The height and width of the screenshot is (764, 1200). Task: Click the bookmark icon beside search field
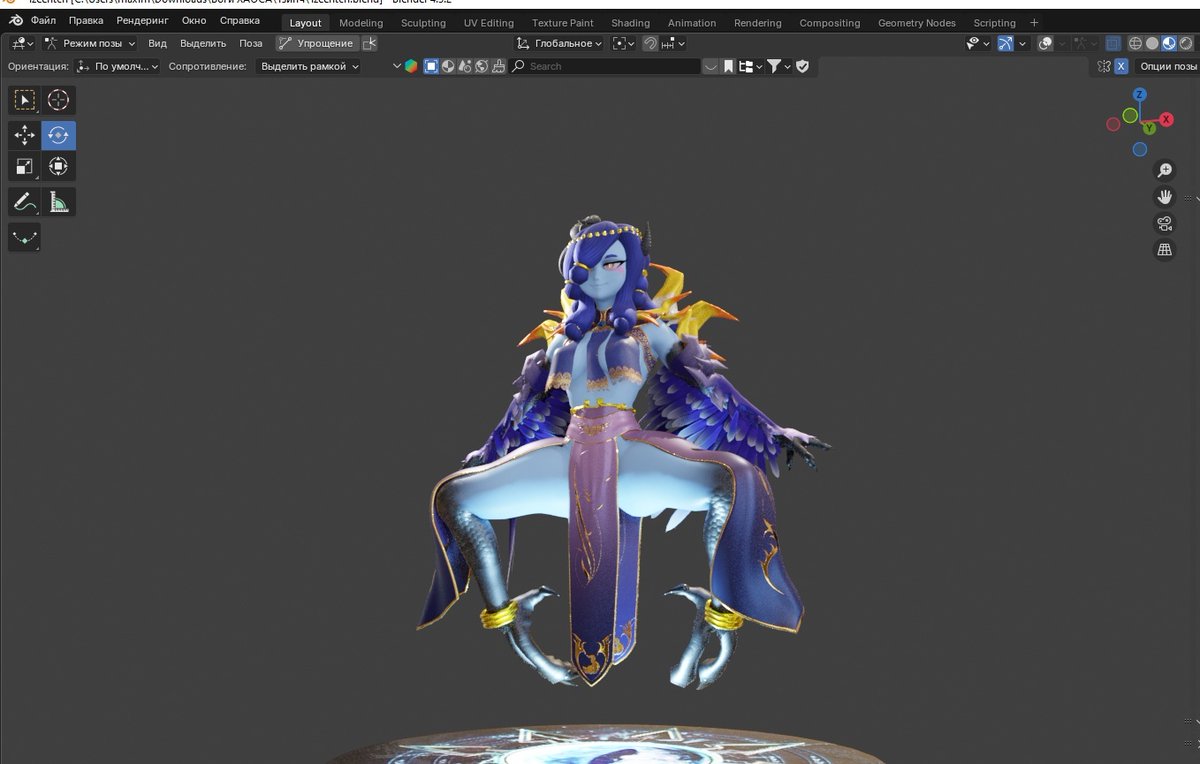pyautogui.click(x=728, y=66)
